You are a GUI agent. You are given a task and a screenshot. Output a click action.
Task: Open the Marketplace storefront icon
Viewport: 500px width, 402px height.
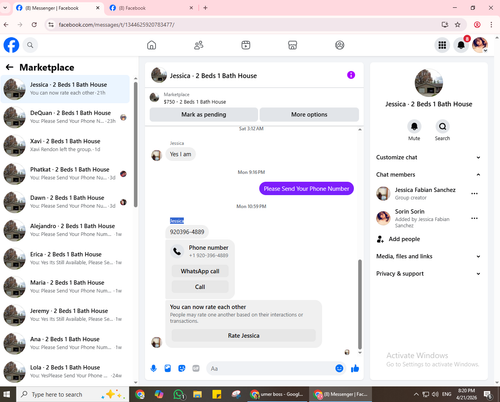pos(293,45)
